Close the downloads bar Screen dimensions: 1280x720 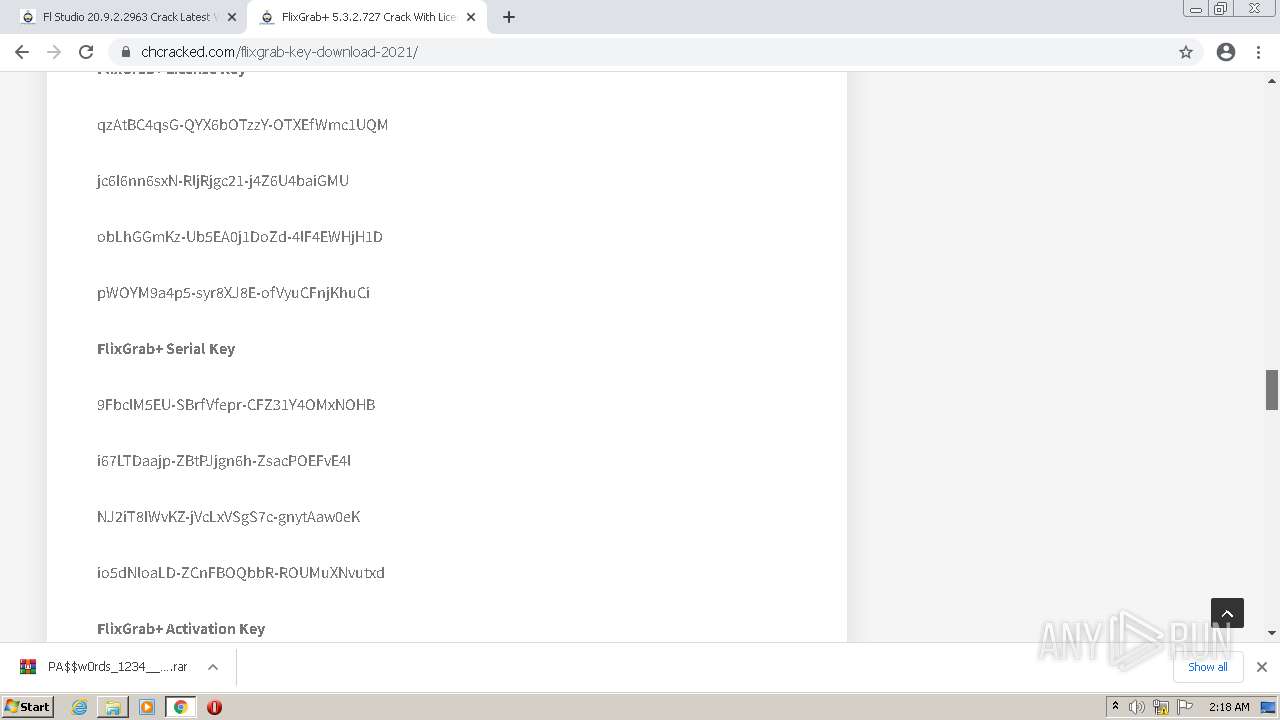(1261, 667)
